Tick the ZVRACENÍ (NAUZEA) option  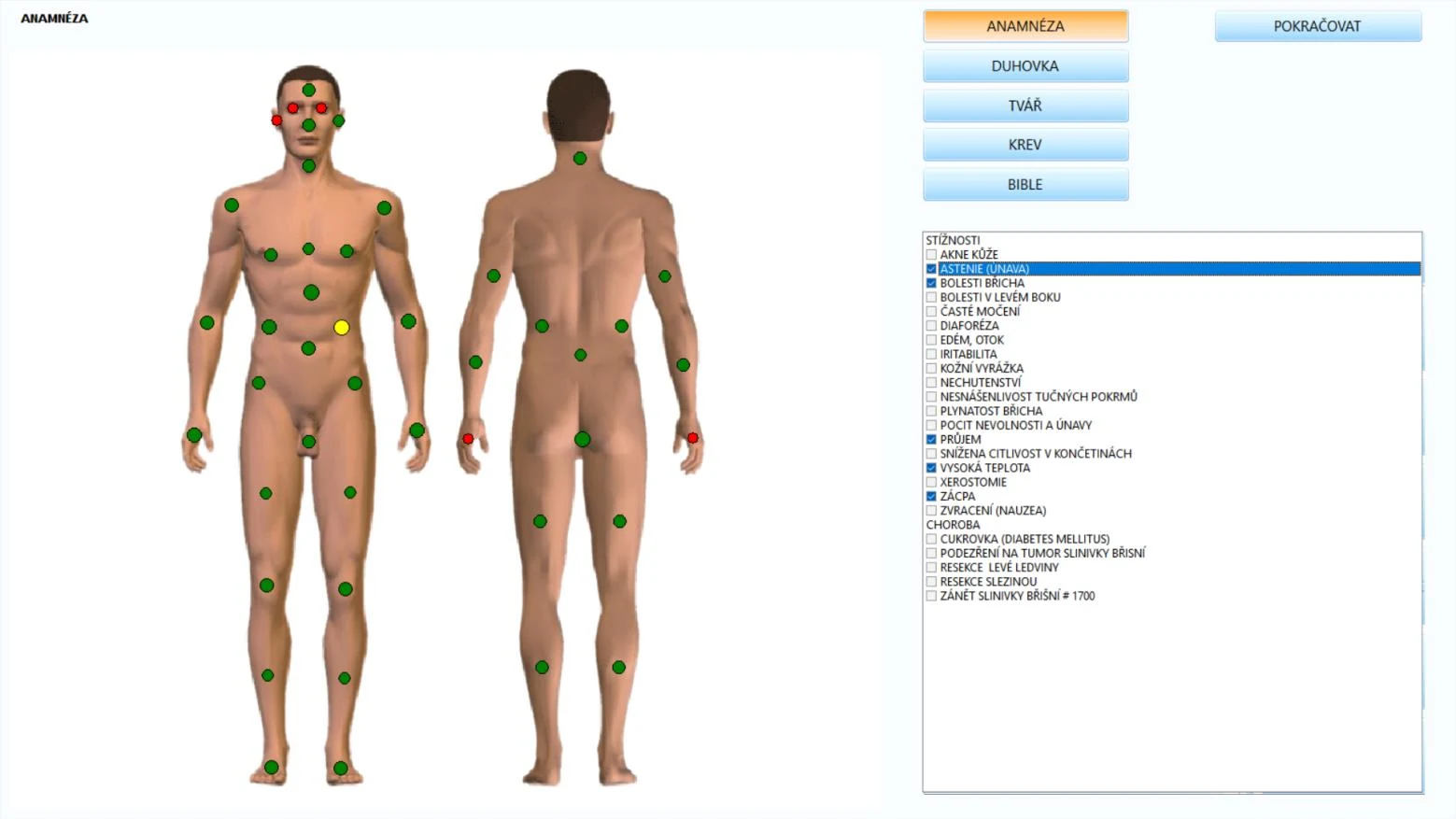pos(931,511)
